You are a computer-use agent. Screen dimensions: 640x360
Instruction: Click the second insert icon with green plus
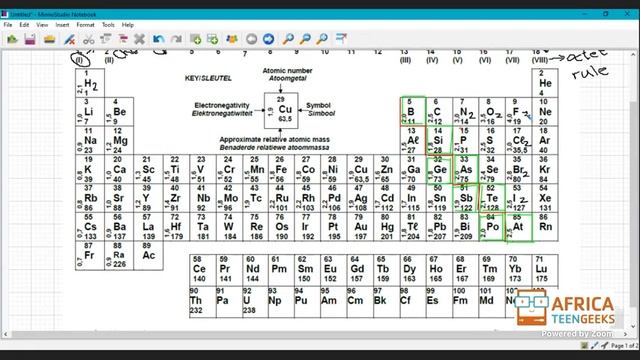tap(213, 39)
